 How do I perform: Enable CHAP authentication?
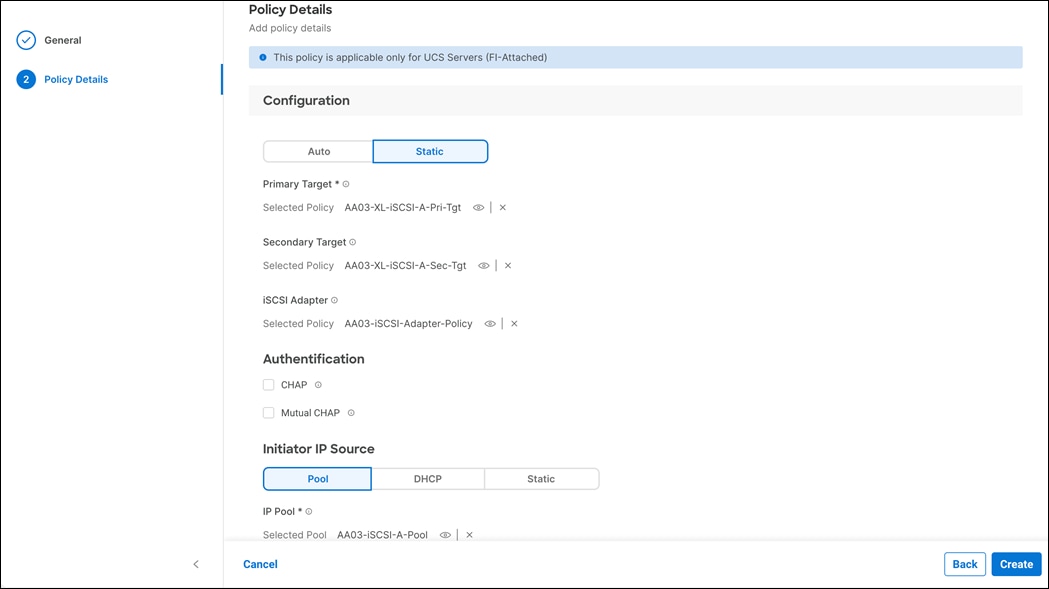[268, 384]
